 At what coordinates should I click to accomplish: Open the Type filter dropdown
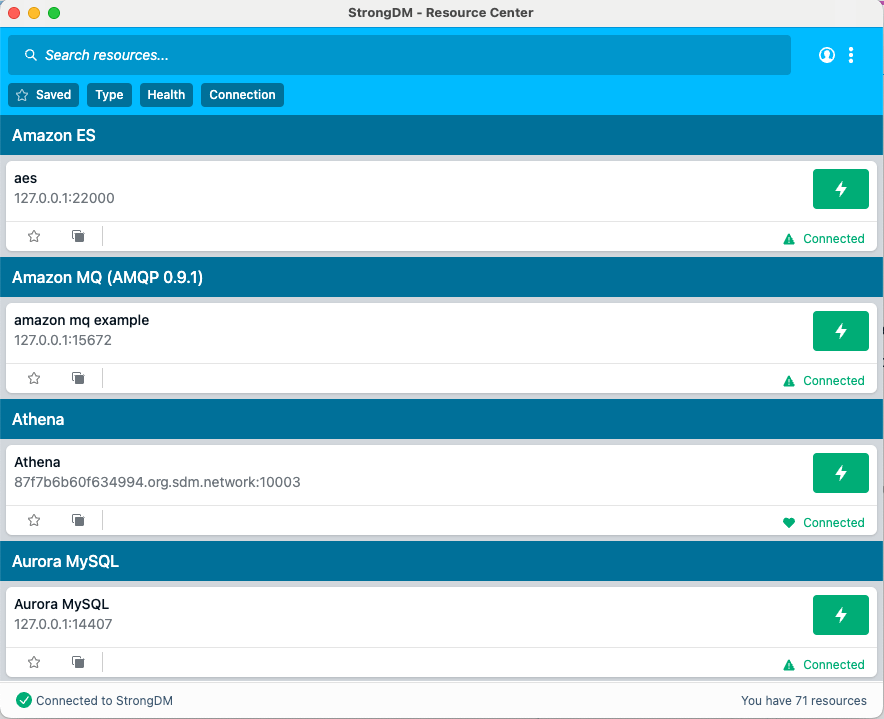pyautogui.click(x=109, y=95)
